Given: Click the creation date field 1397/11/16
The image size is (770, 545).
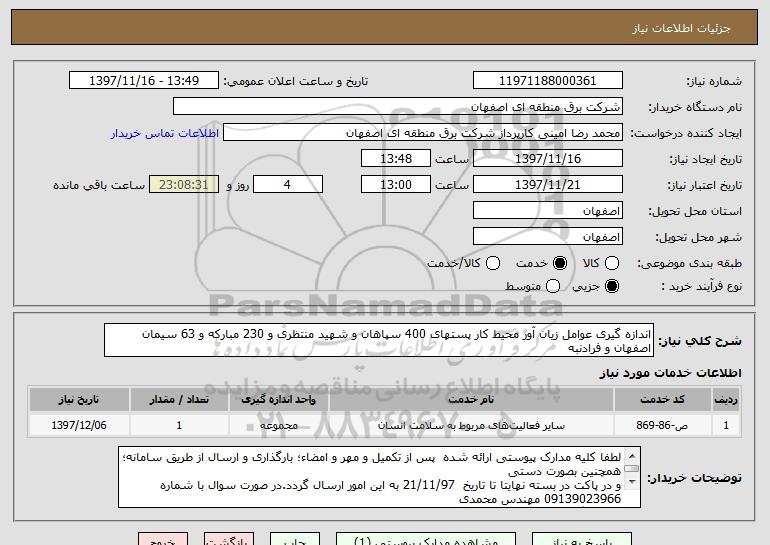Looking at the screenshot, I should pos(548,159).
